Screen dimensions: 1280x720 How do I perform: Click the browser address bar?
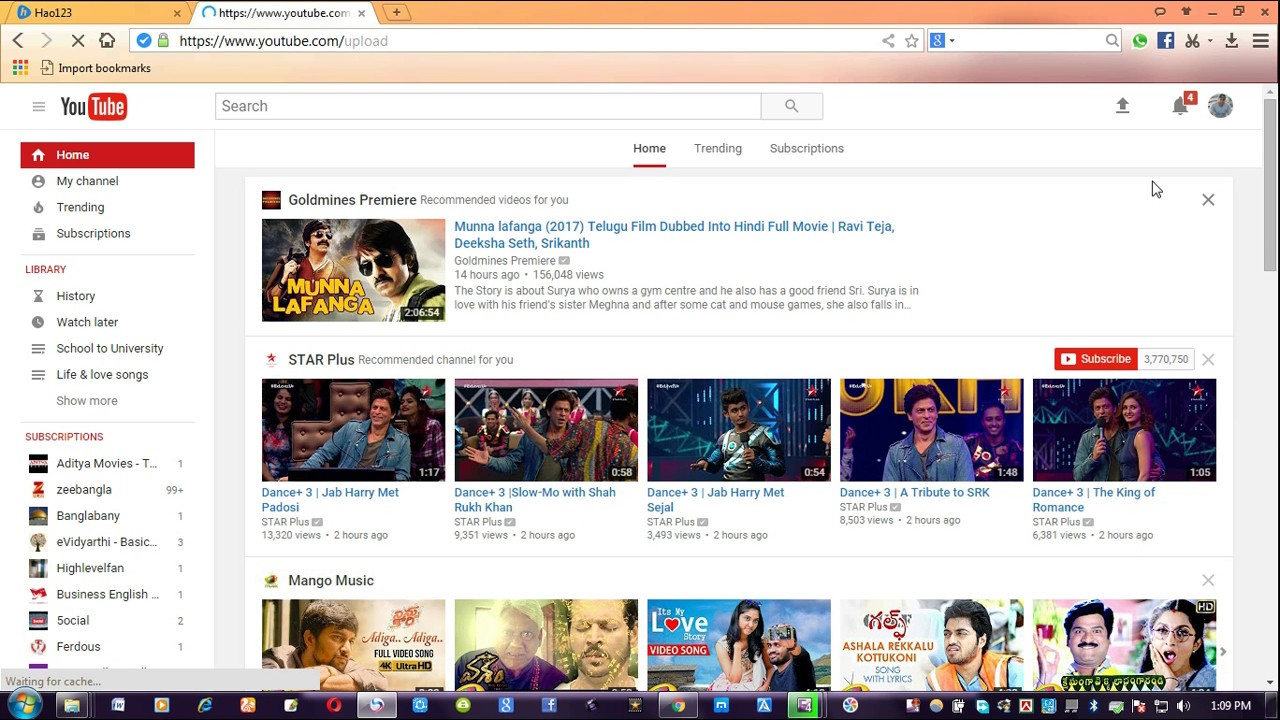525,41
